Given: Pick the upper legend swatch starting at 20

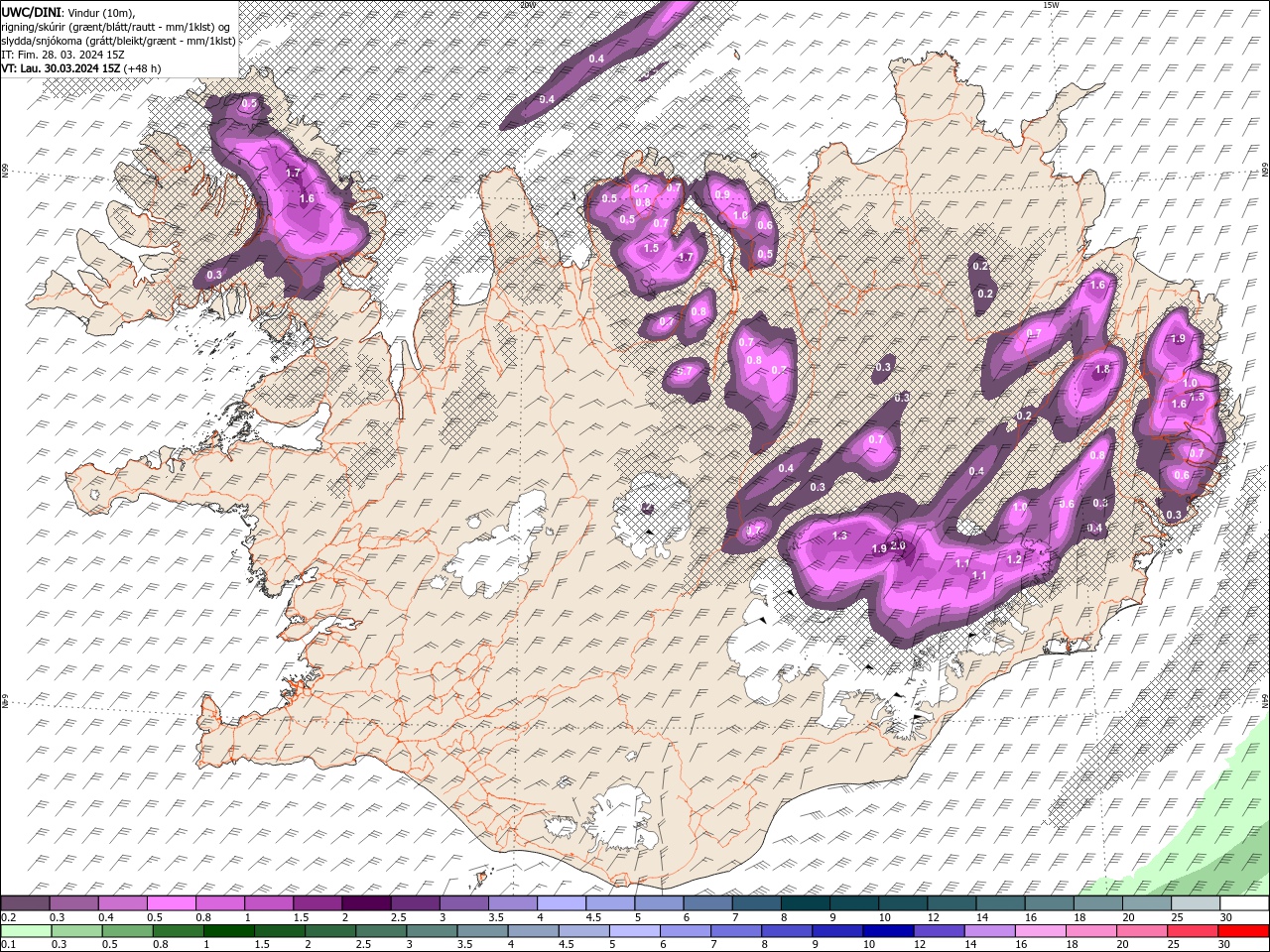Looking at the screenshot, I should click(1145, 903).
